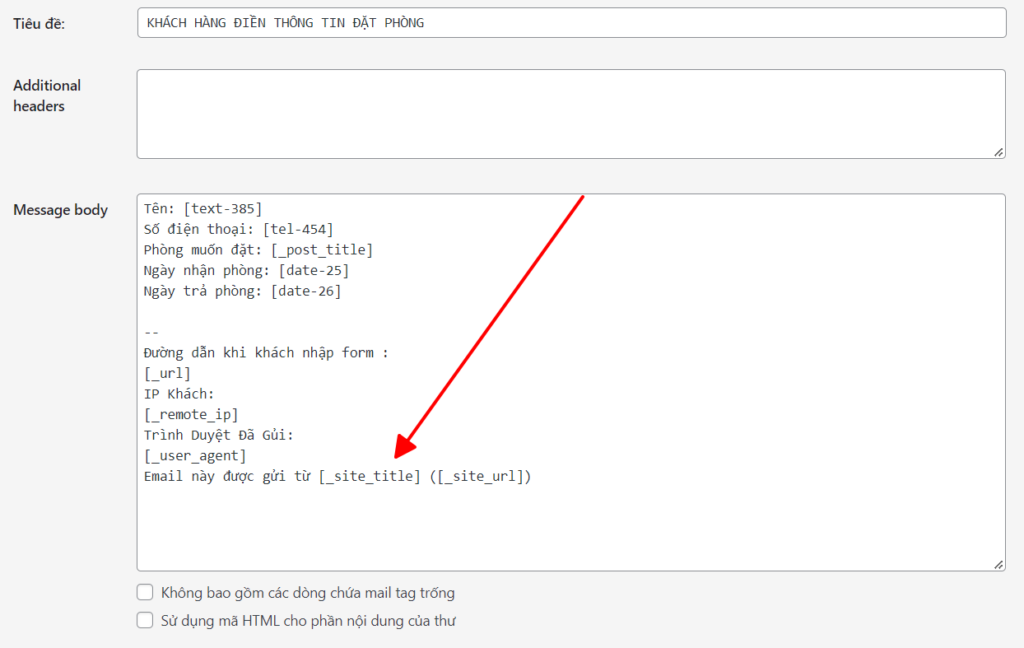The image size is (1024, 648).
Task: Click the [_remote_ip] tag line
Action: click(x=191, y=414)
